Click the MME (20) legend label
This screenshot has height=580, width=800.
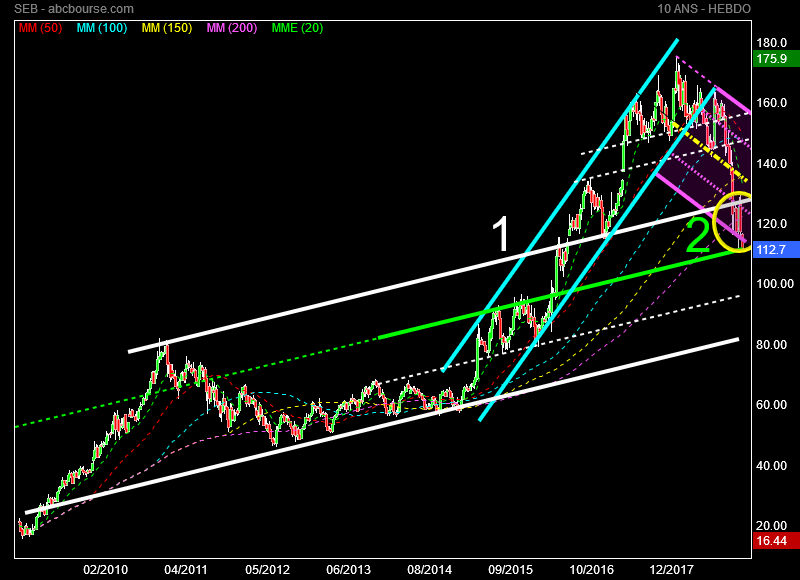(297, 28)
